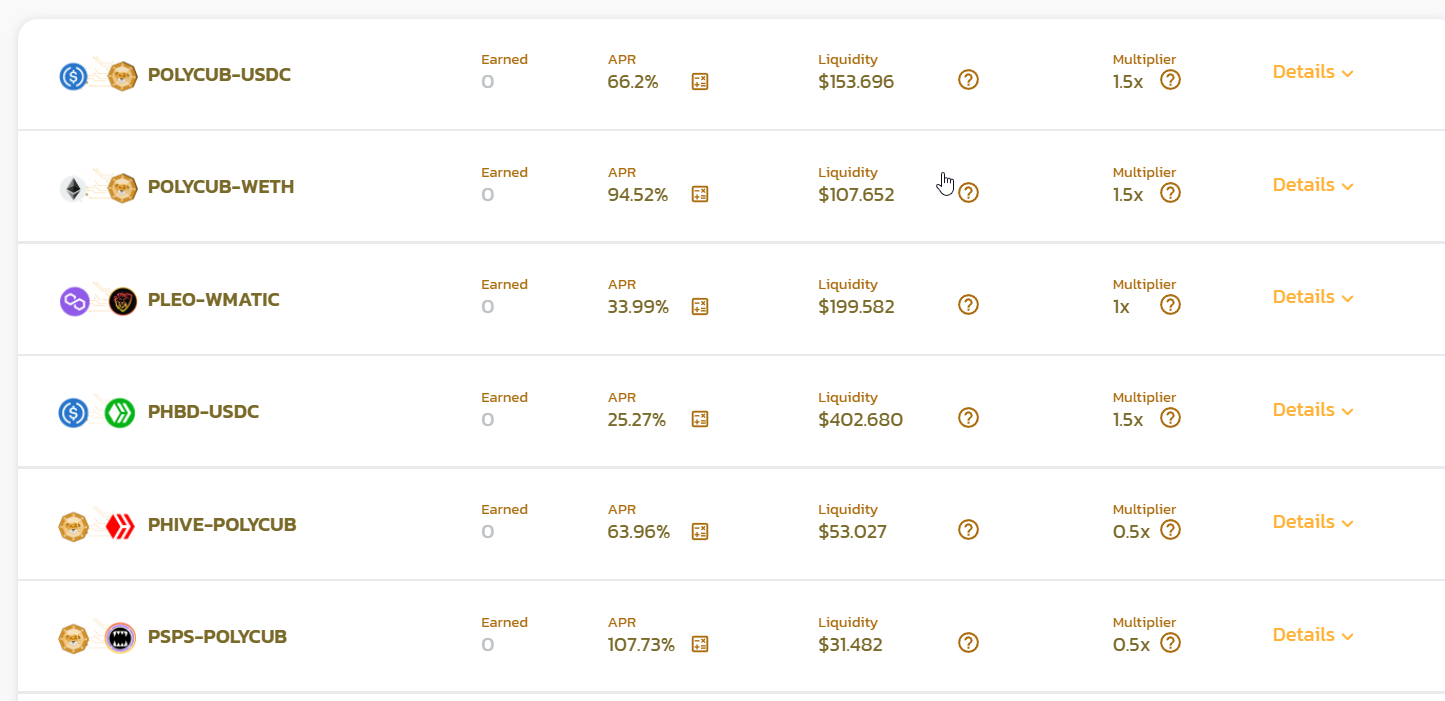1445x701 pixels.
Task: Expand Details for PHBD-USDC farm
Action: click(x=1313, y=410)
